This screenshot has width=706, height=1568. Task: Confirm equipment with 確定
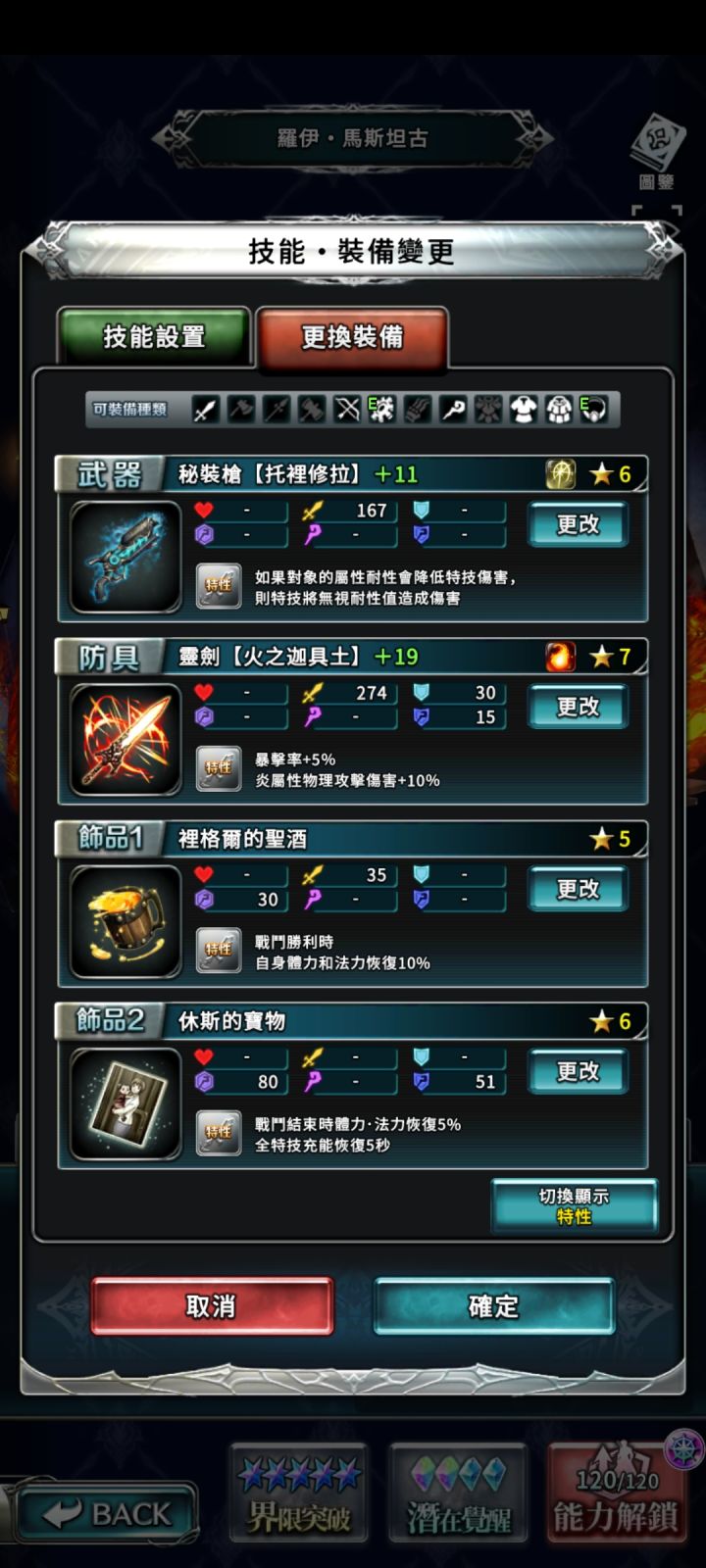pyautogui.click(x=493, y=1306)
